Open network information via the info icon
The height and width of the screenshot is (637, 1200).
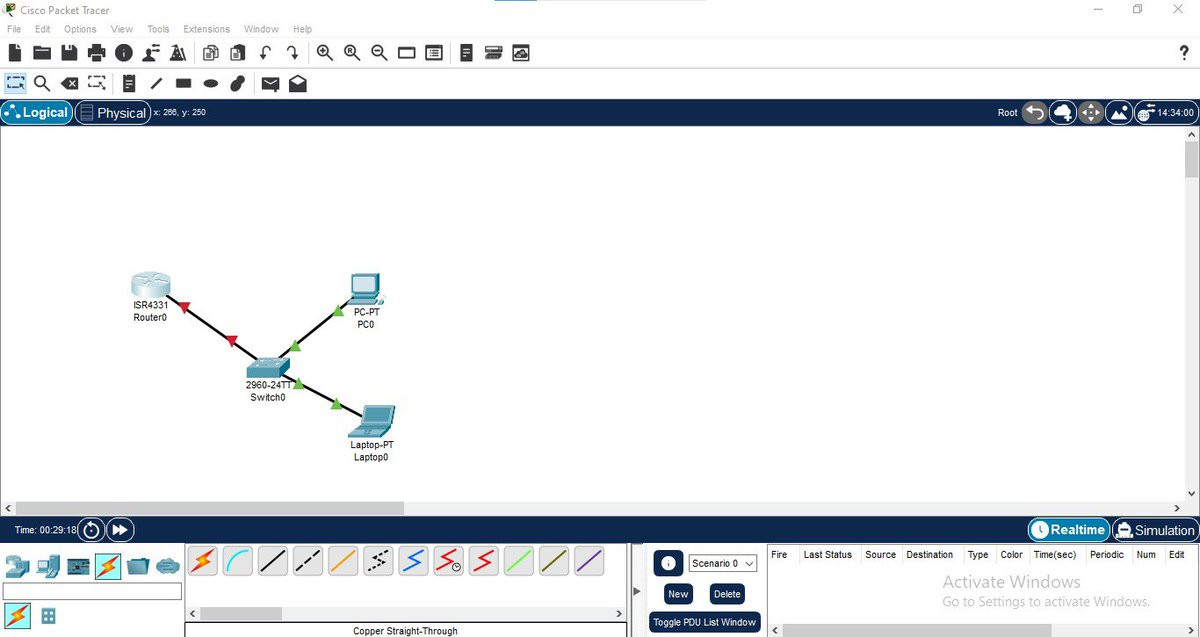[x=124, y=53]
